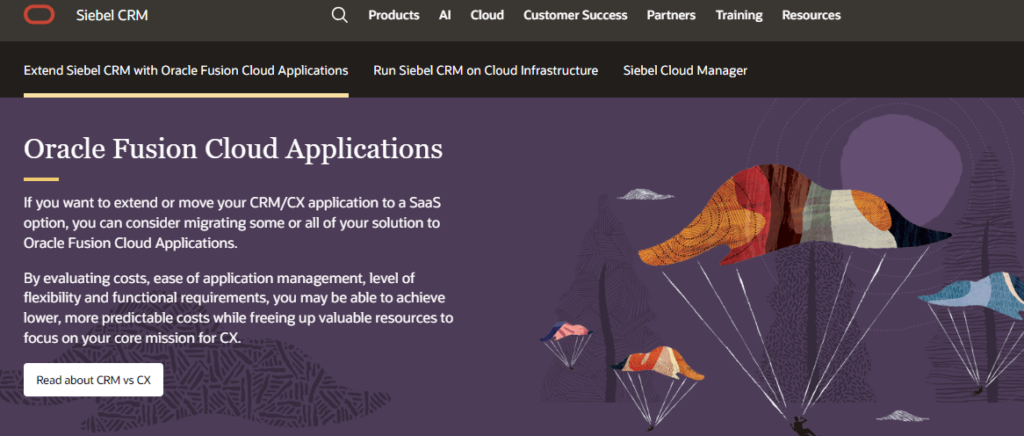Open the Products menu

point(394,15)
